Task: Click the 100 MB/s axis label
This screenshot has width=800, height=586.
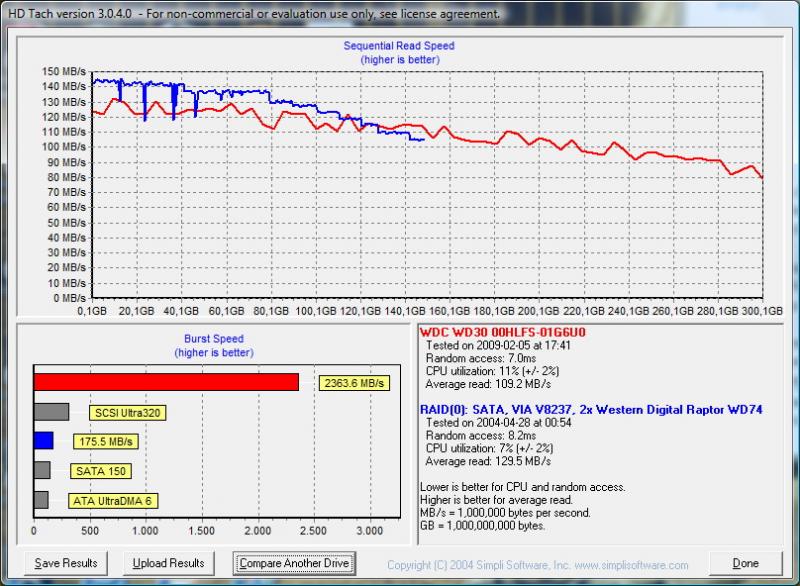Action: (64, 147)
